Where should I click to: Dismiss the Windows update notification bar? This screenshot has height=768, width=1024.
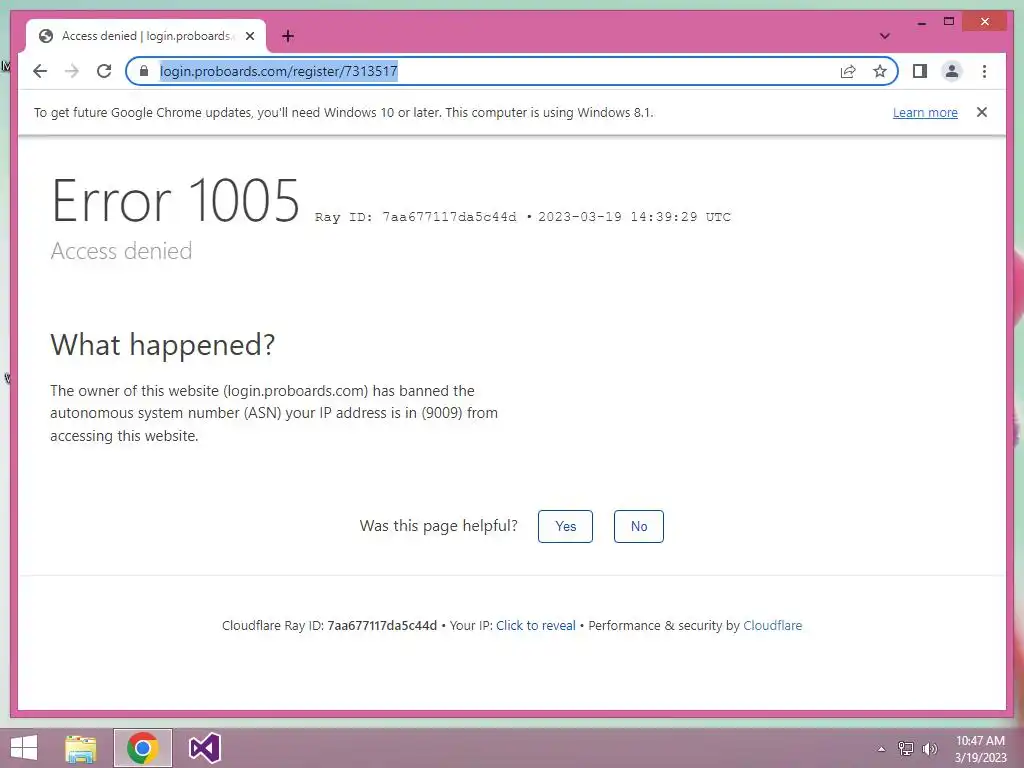tap(982, 112)
